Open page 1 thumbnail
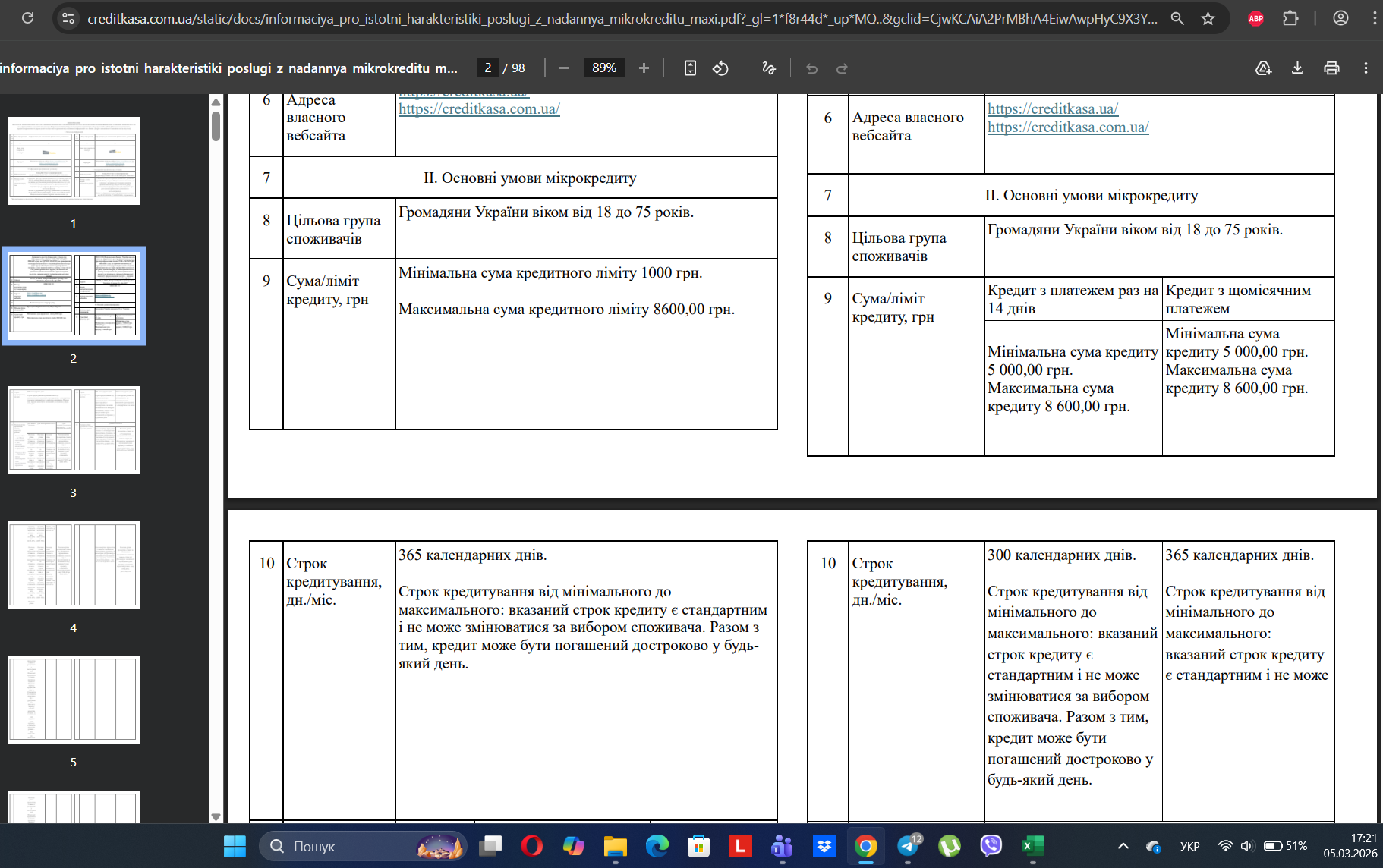The height and width of the screenshot is (868, 1383). [x=74, y=161]
